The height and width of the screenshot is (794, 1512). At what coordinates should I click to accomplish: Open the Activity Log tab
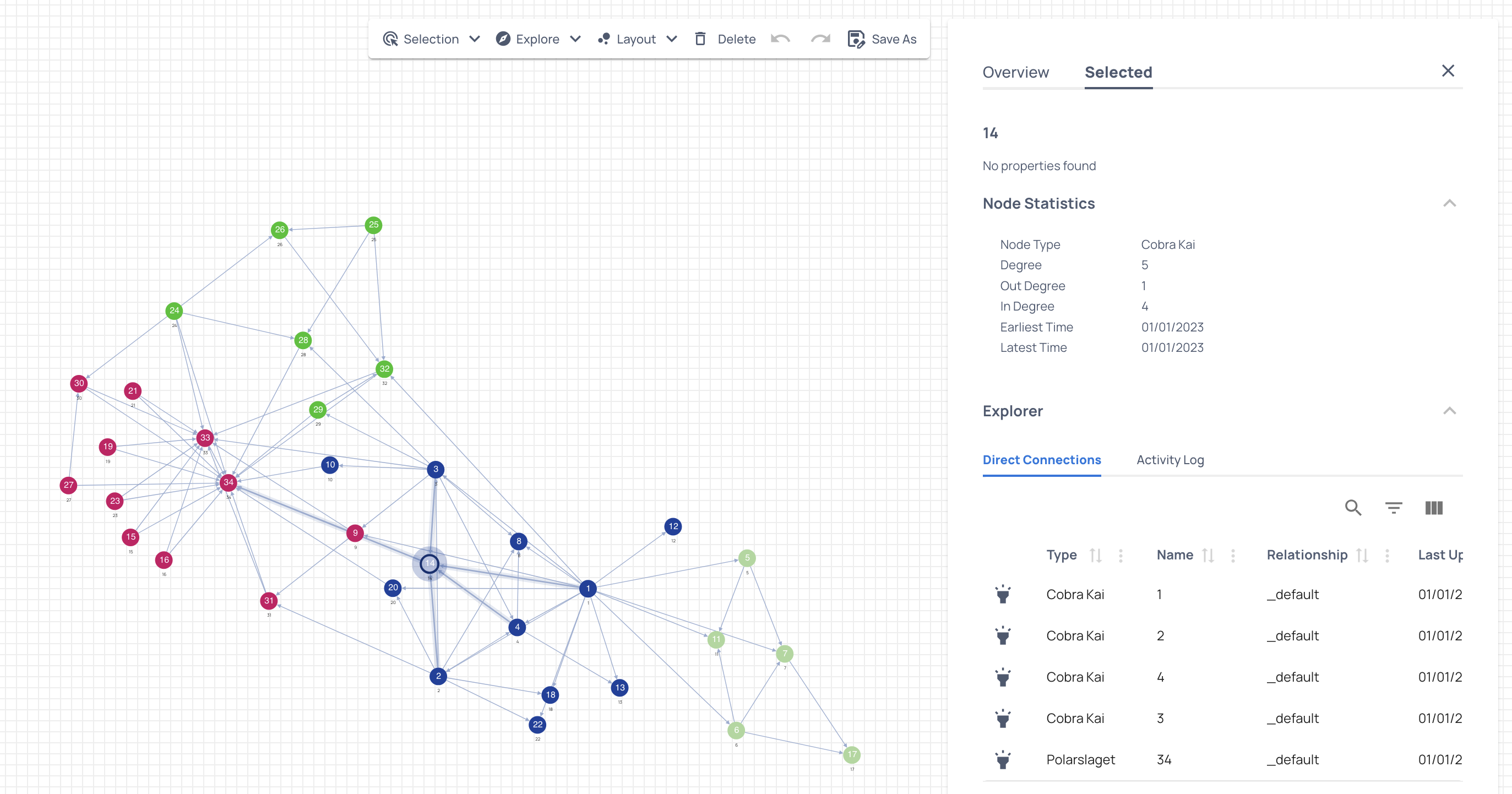point(1170,460)
